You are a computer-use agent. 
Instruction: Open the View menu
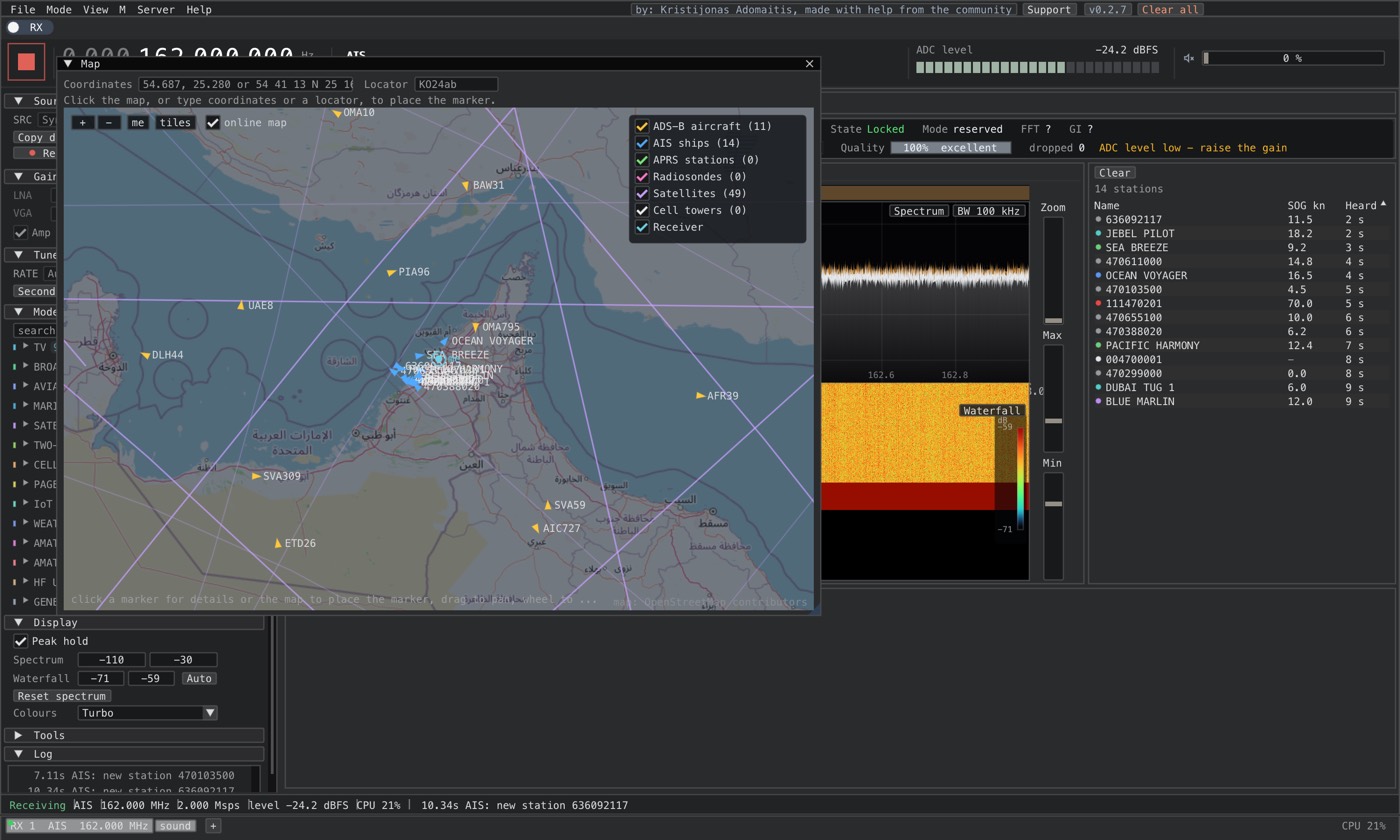tap(95, 9)
